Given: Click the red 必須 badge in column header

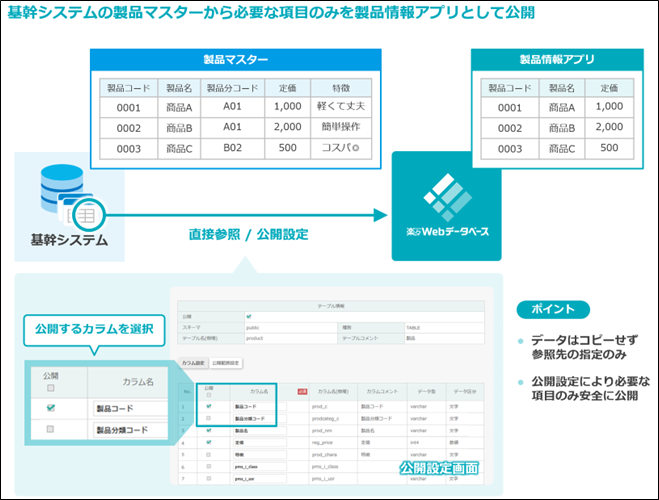Looking at the screenshot, I should (x=302, y=392).
